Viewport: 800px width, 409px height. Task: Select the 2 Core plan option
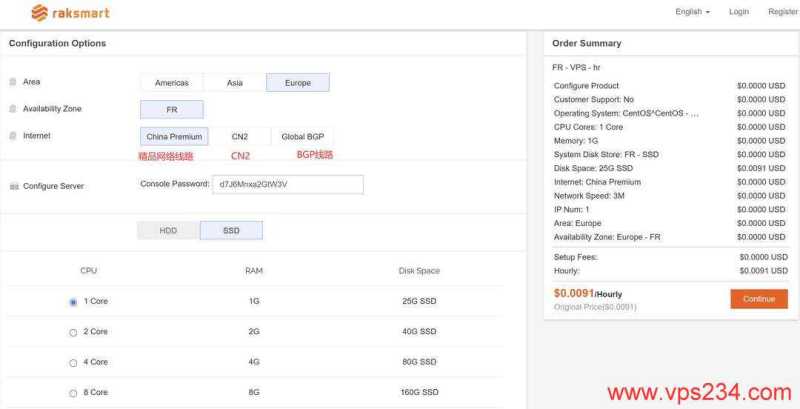73,332
